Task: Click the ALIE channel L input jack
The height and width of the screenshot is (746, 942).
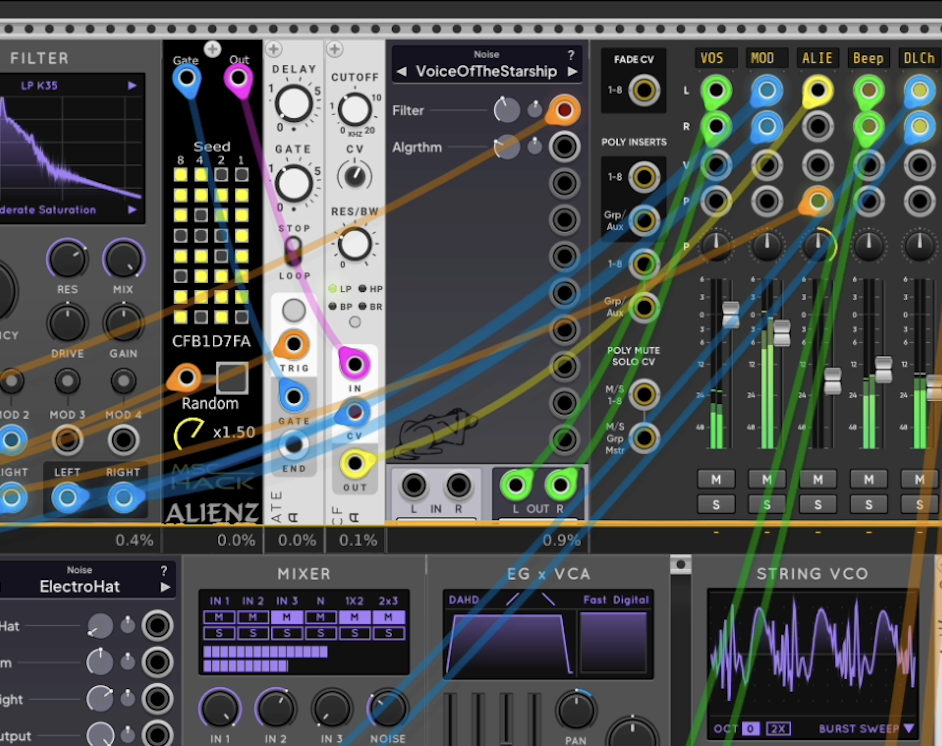Action: pyautogui.click(x=817, y=91)
